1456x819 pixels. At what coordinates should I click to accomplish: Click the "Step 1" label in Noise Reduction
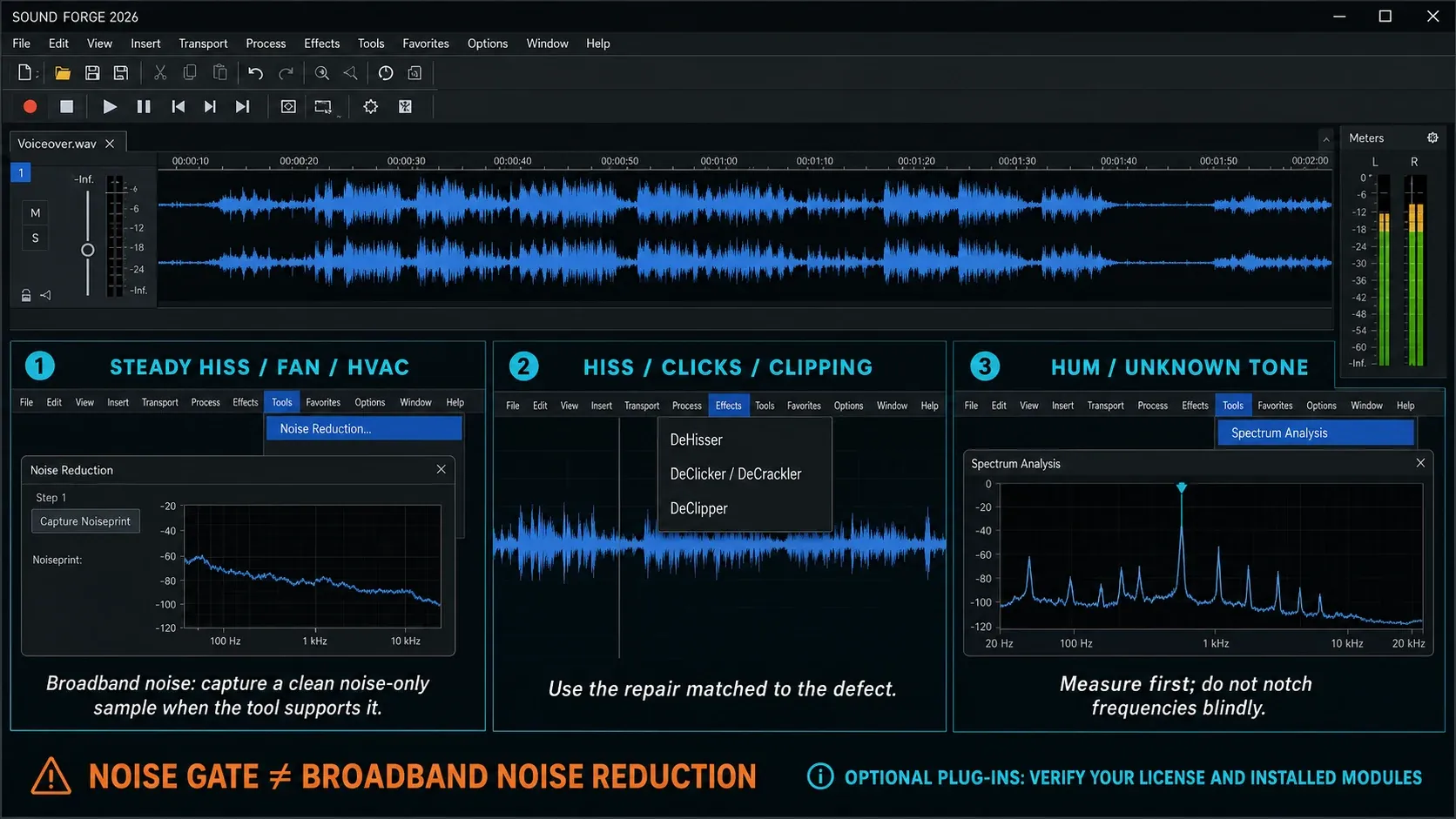[x=51, y=497]
